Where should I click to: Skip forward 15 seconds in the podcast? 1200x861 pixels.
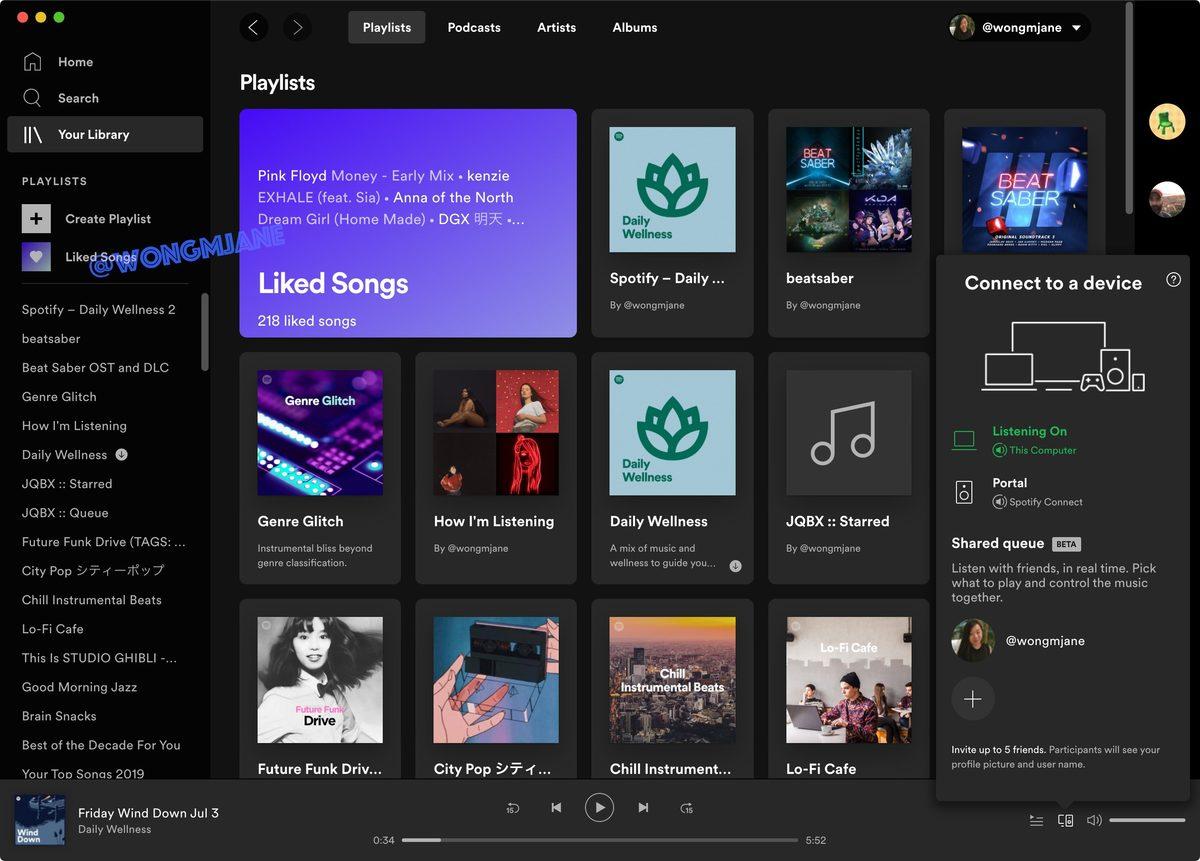tap(687, 807)
